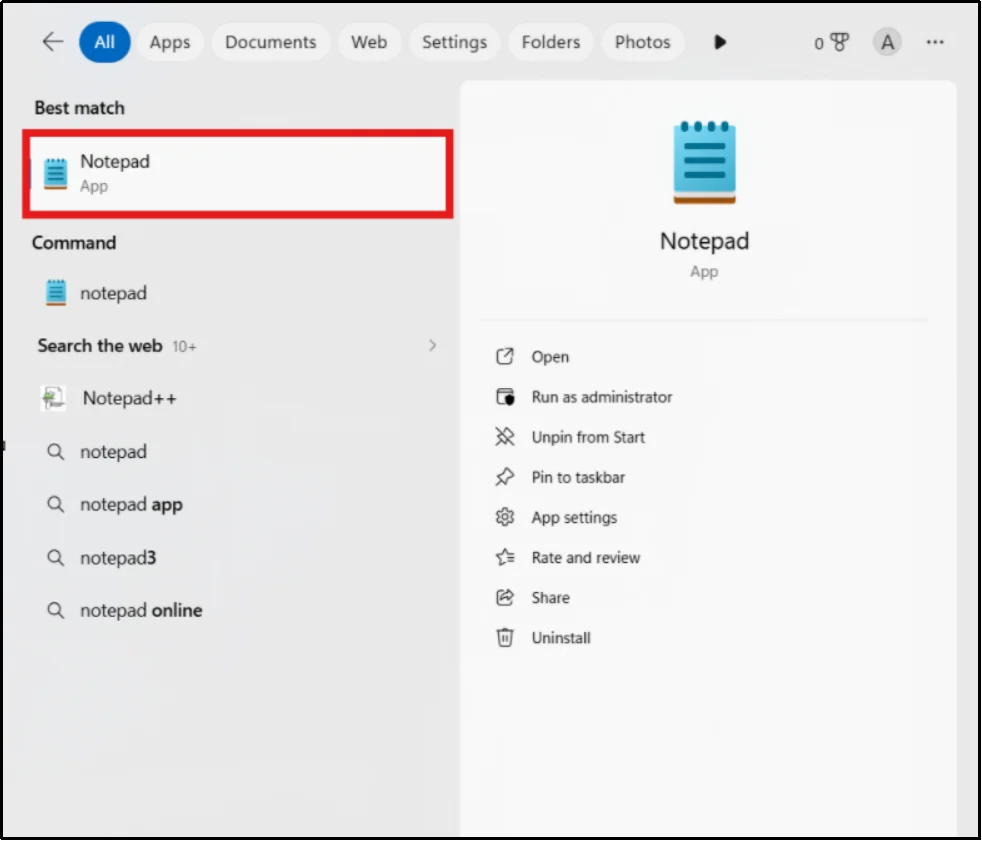
Task: Select the All filter tab
Action: pyautogui.click(x=105, y=42)
